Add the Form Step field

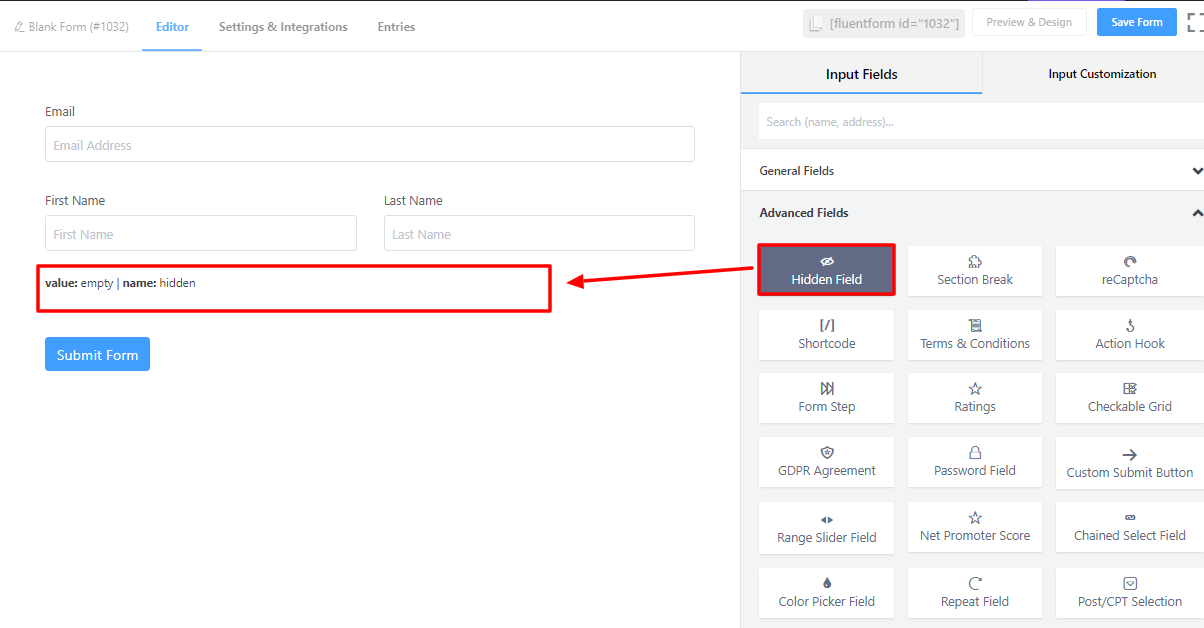[x=827, y=398]
